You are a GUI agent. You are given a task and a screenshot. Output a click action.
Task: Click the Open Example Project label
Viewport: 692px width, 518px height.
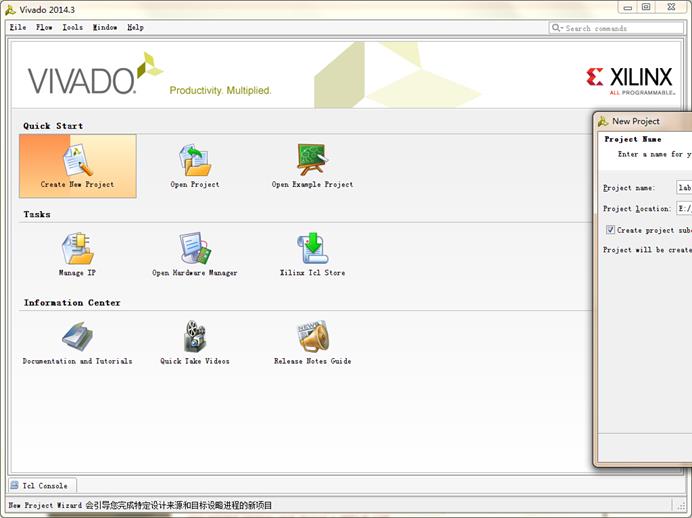312,184
